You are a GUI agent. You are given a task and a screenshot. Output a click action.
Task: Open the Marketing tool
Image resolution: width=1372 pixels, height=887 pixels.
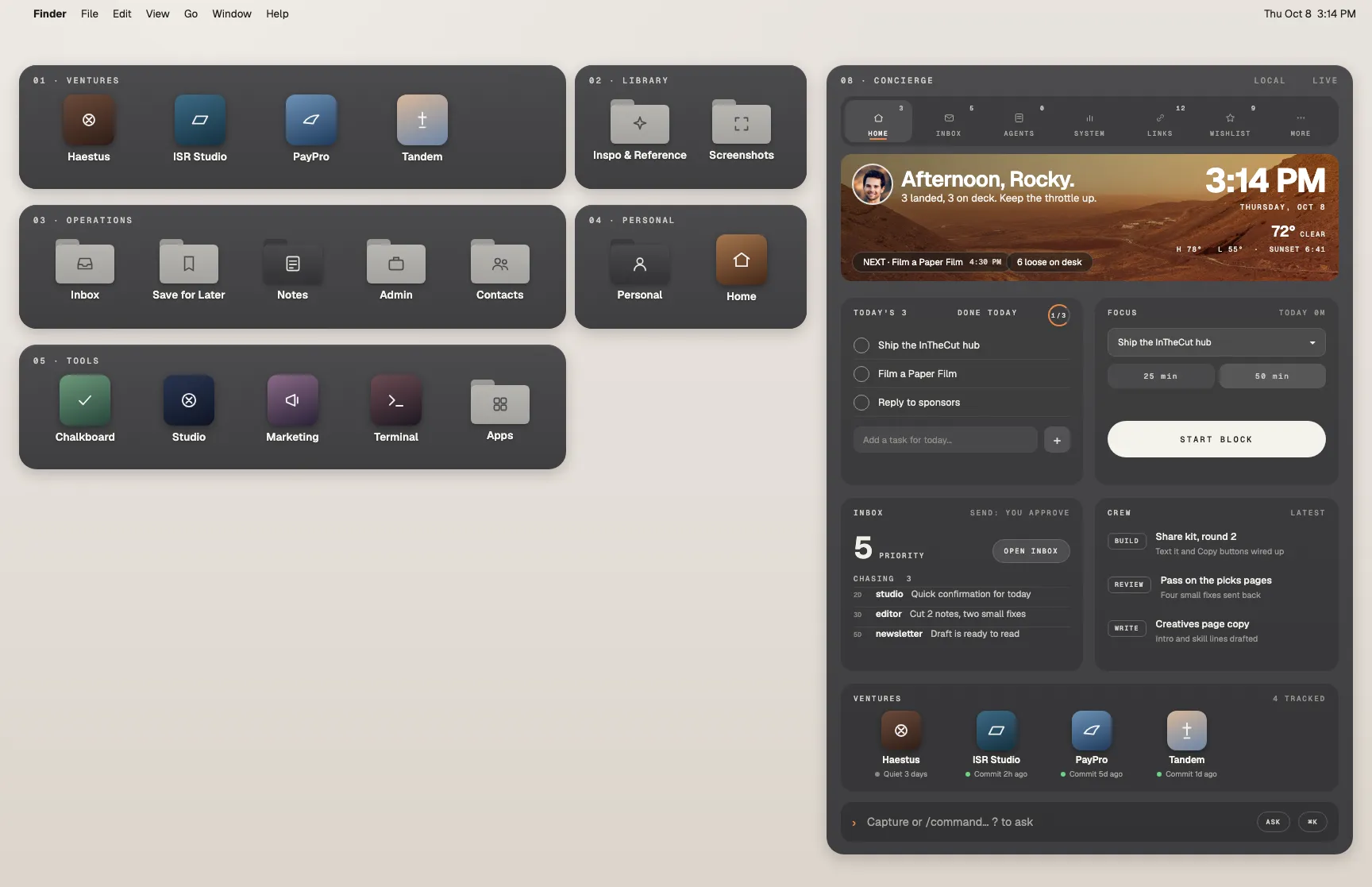[x=293, y=400]
